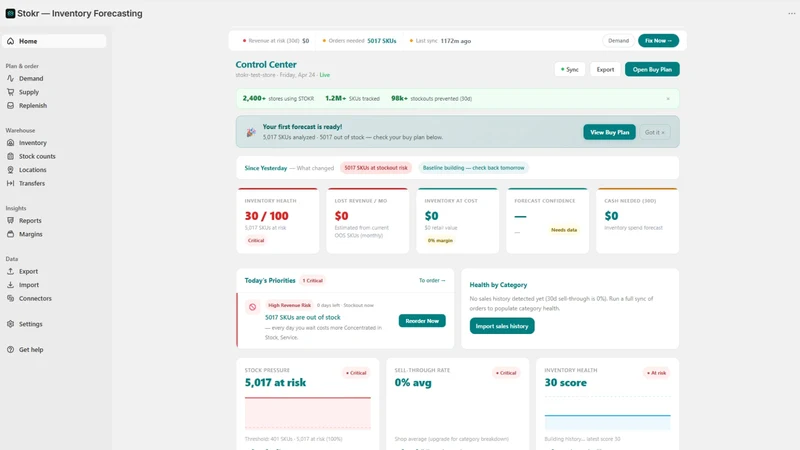Click the Export upload icon in sidebar
The image size is (800, 450).
point(10,271)
